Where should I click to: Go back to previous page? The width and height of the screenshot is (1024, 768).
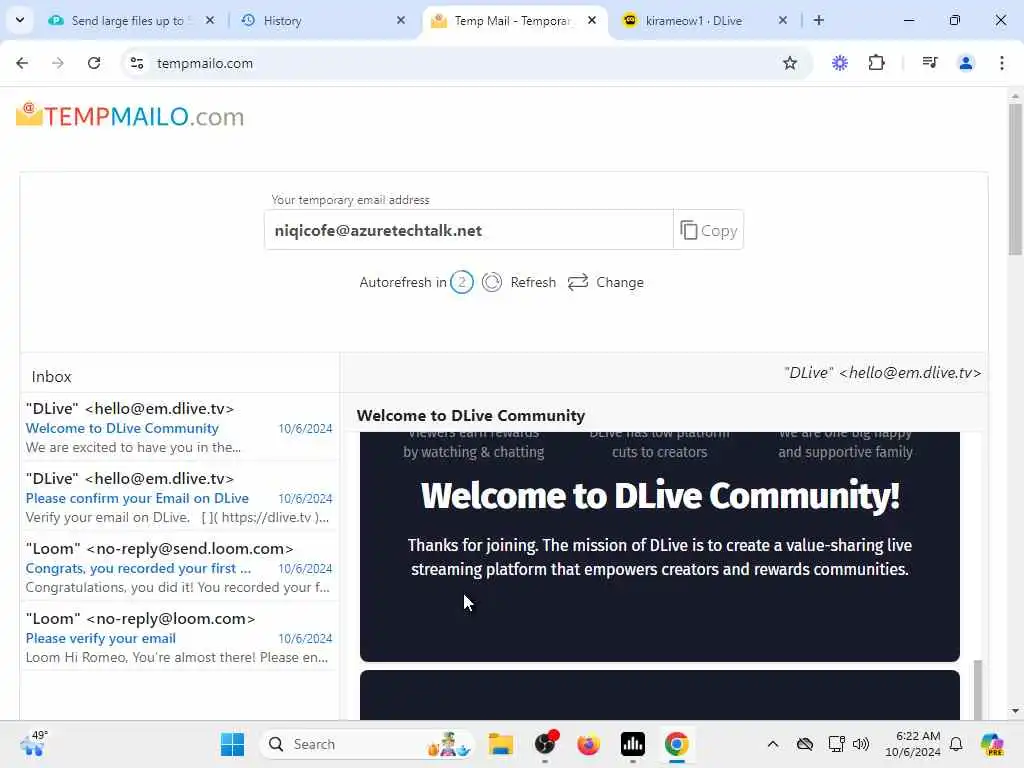click(22, 63)
